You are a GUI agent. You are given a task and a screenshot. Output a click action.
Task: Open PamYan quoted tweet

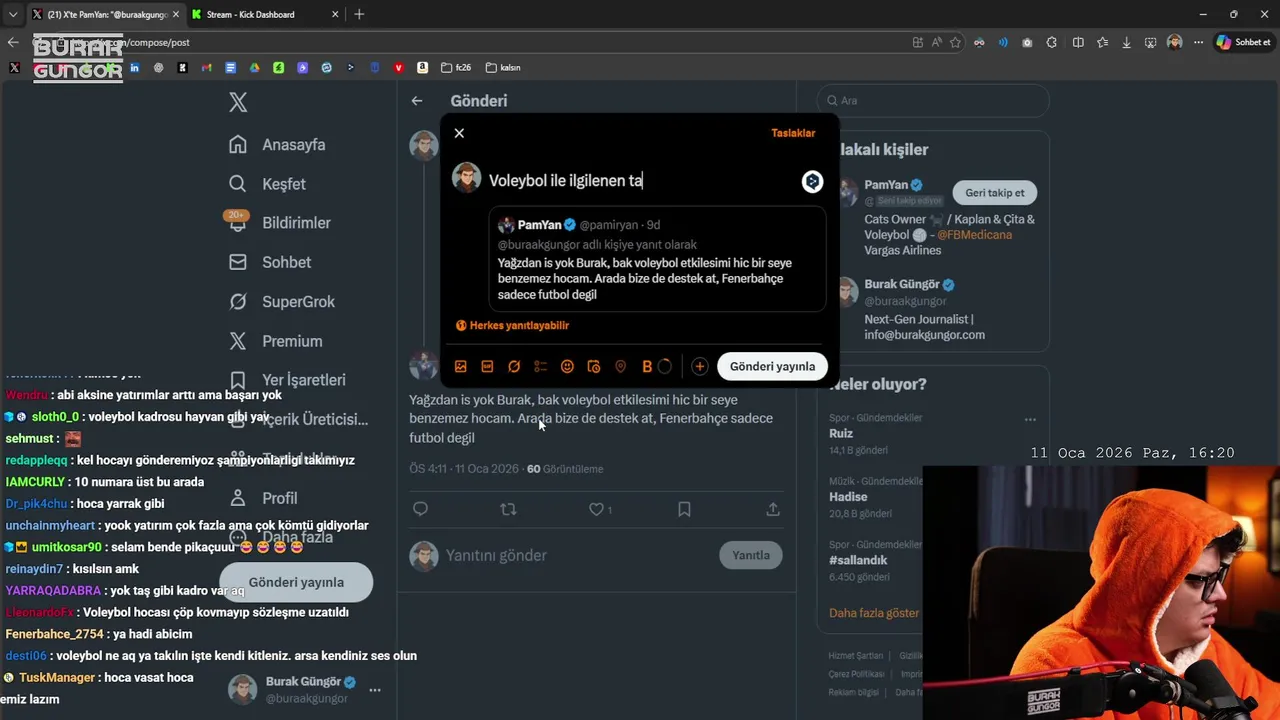tap(658, 259)
